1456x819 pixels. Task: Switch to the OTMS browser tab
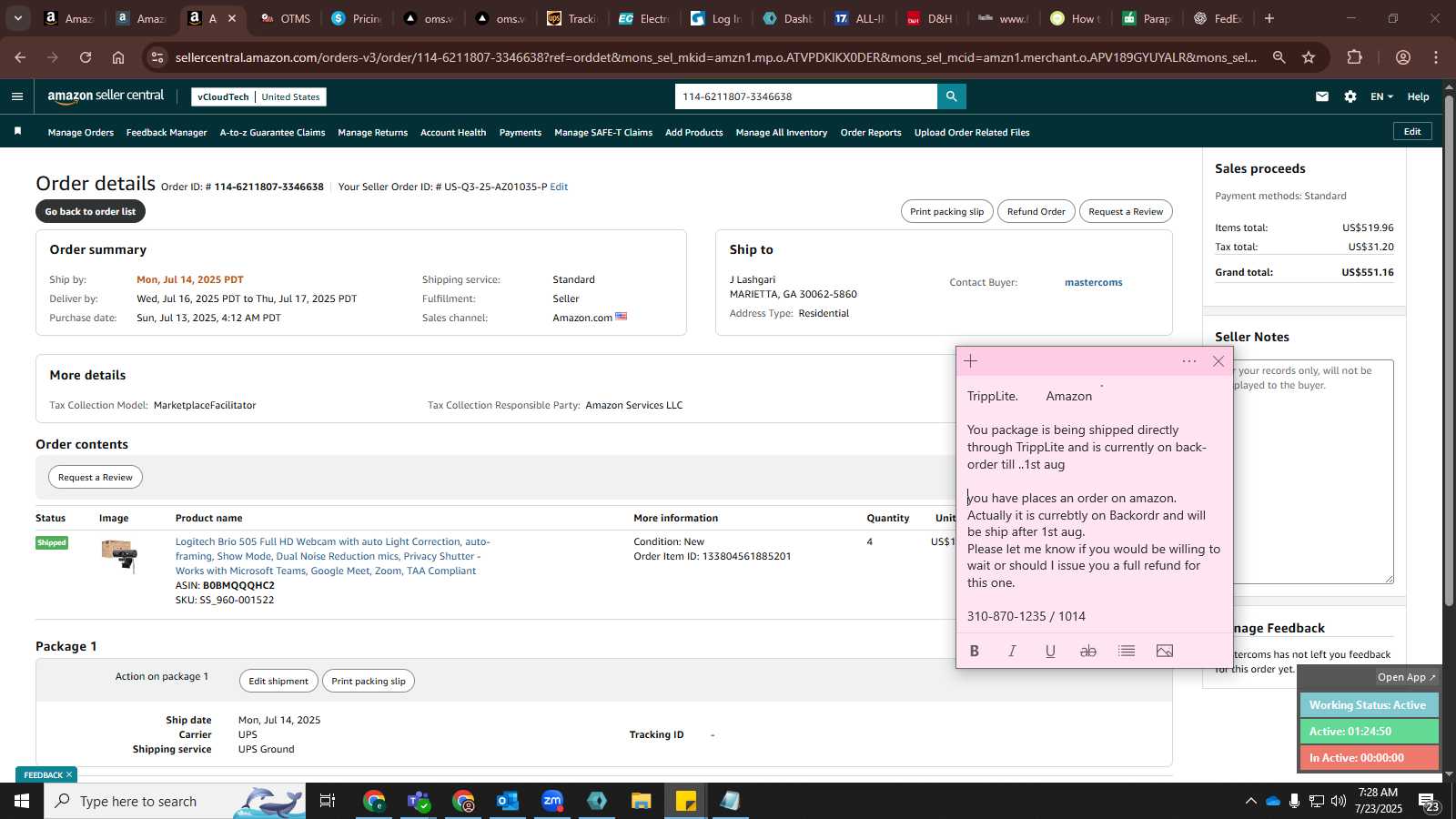[x=286, y=18]
